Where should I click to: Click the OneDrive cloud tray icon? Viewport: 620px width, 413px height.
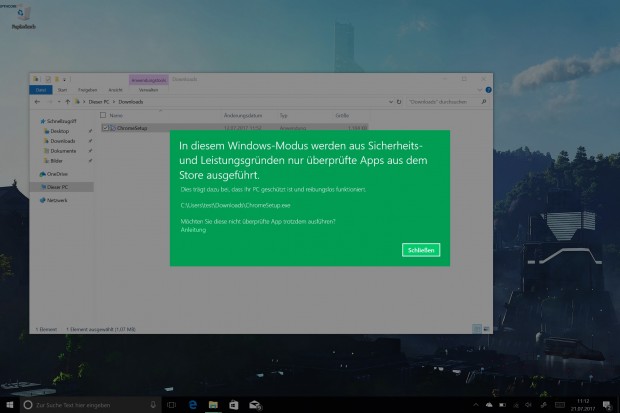489,405
